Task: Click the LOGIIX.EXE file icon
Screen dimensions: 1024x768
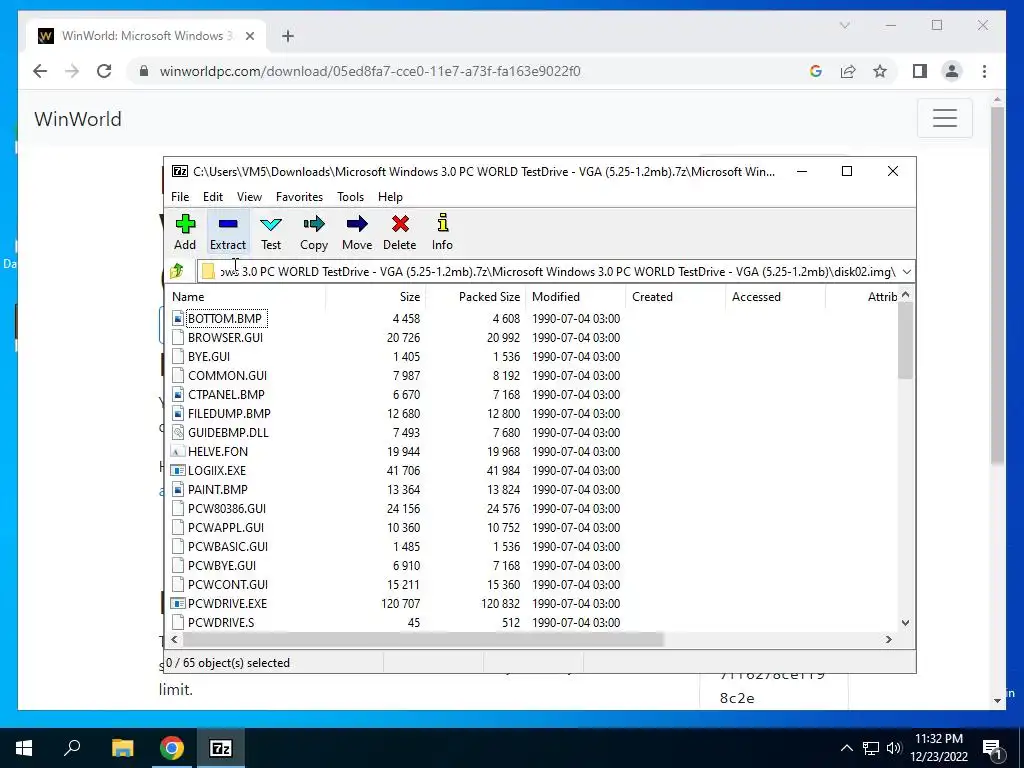Action: point(178,470)
